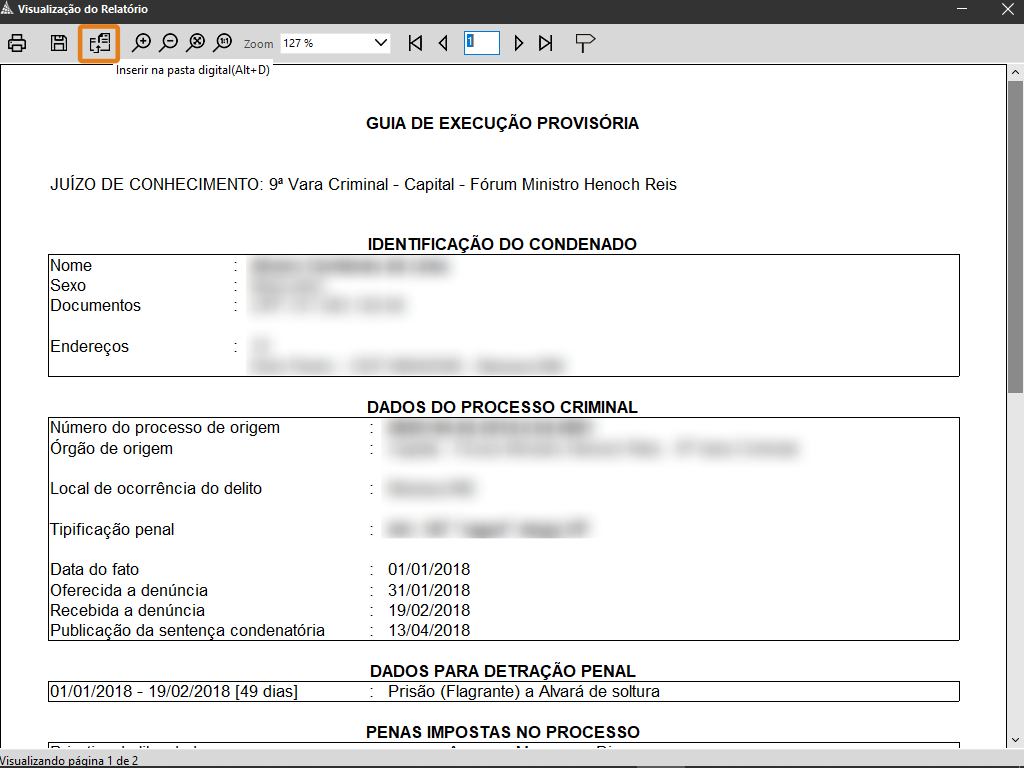
Task: Click the Recebida a denúncia label
Action: tap(127, 611)
